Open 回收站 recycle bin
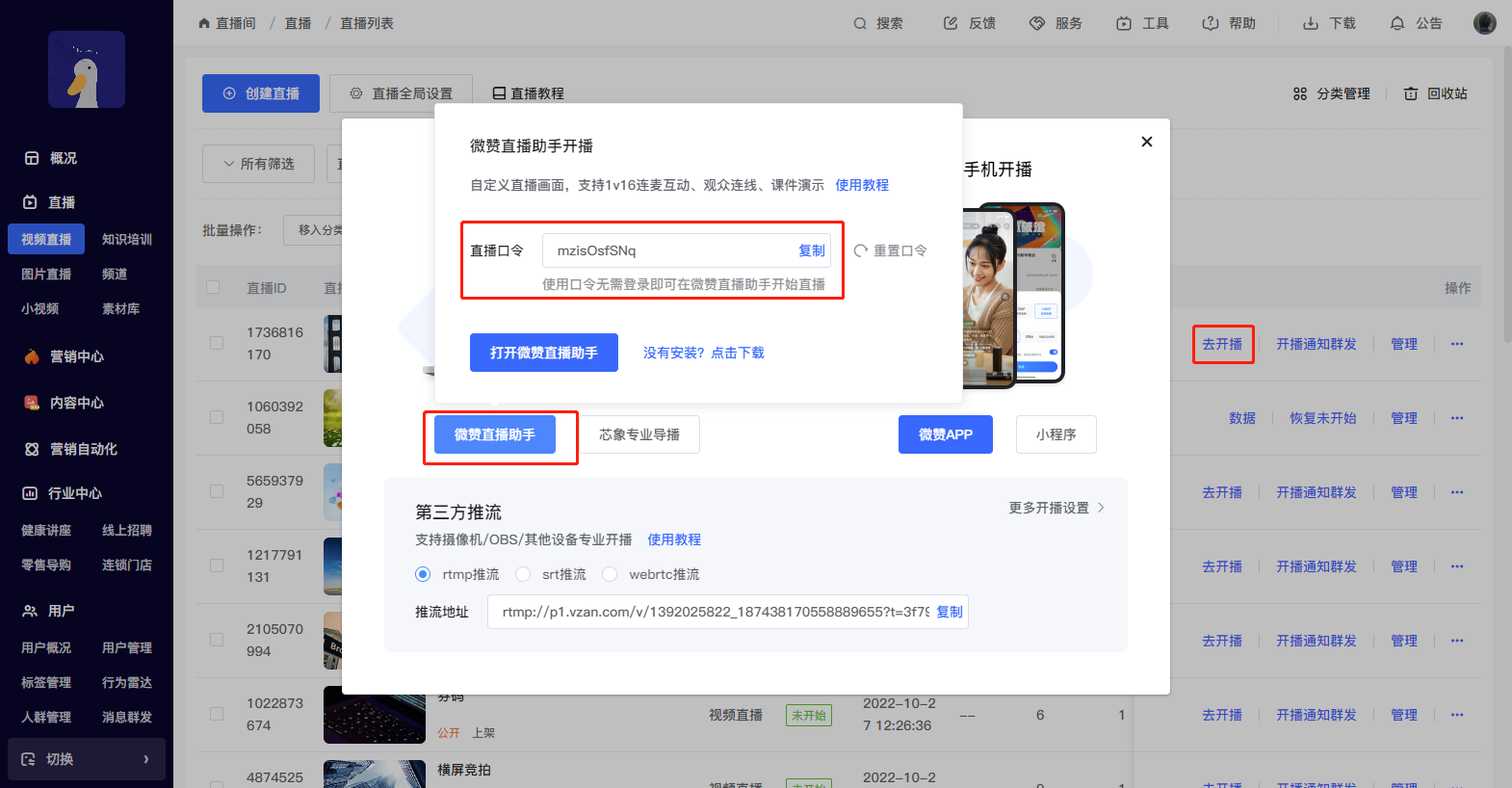 point(1436,93)
